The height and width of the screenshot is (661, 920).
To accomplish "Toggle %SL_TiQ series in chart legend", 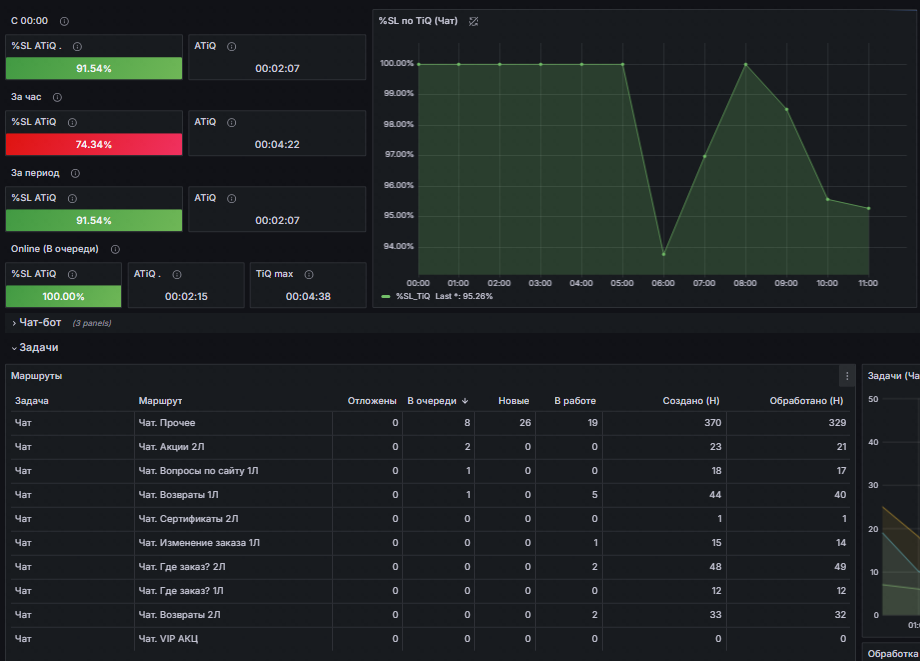I will click(x=412, y=296).
